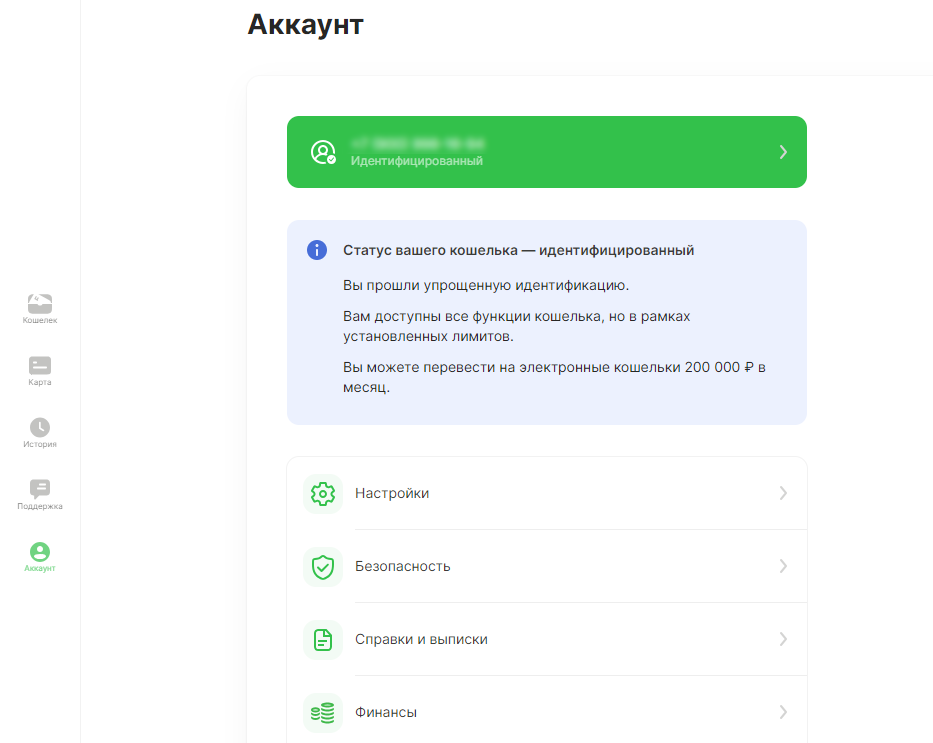
Task: Click the Кошелек sidebar label
Action: point(40,320)
